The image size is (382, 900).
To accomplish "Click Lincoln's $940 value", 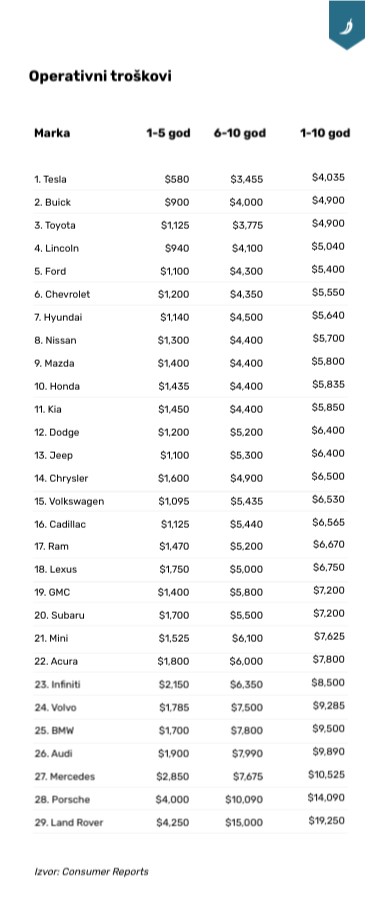I will point(177,248).
